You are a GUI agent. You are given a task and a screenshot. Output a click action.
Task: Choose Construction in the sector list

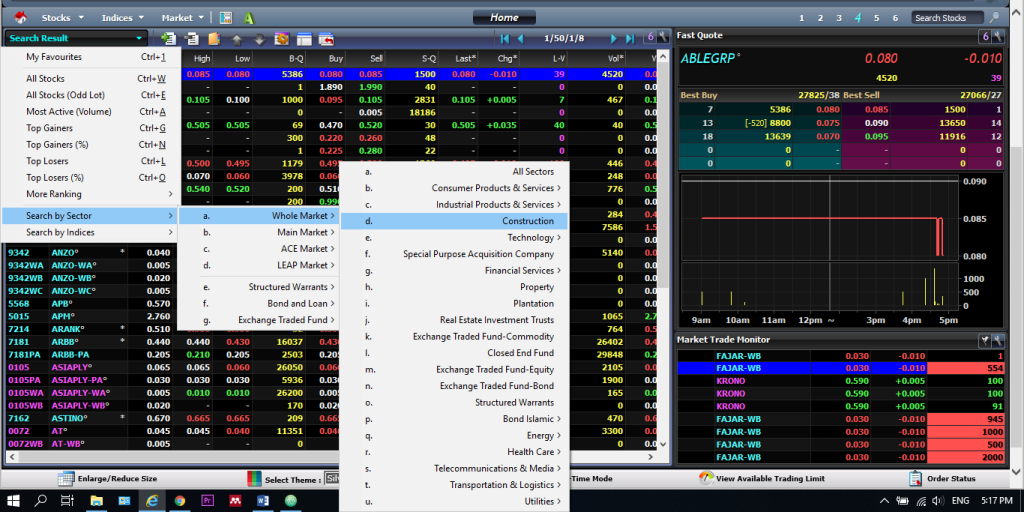click(x=455, y=221)
